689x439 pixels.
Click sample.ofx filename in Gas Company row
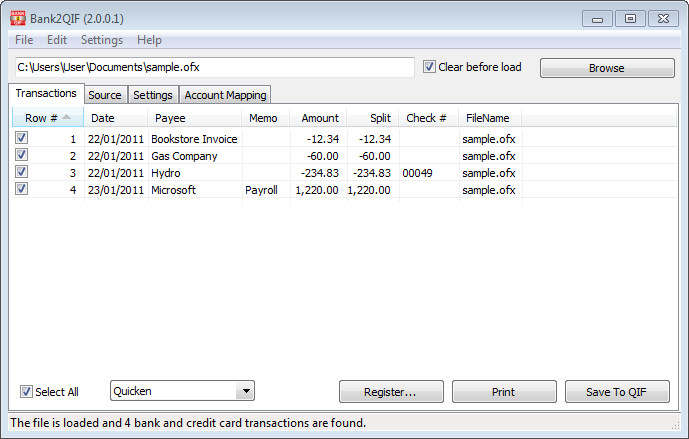click(x=489, y=156)
